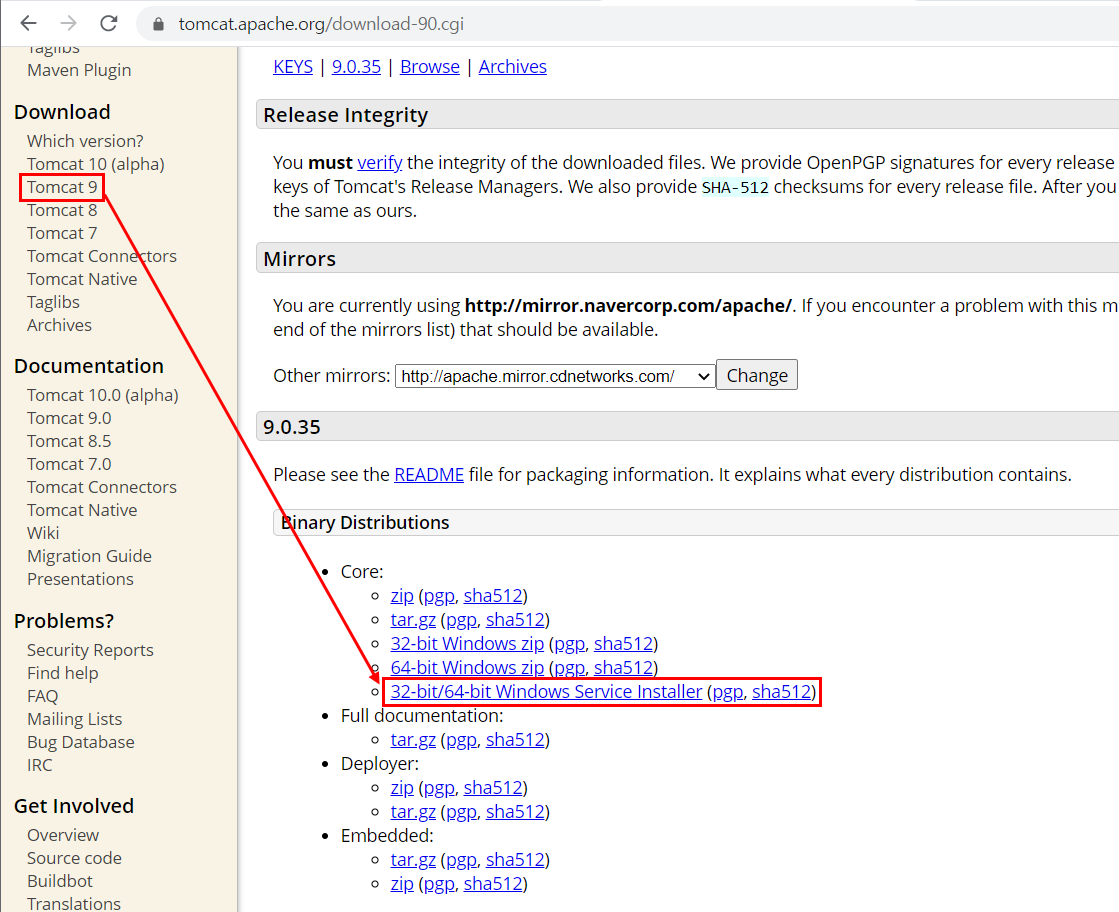Open Tomcat Native under Documentation

click(x=82, y=510)
